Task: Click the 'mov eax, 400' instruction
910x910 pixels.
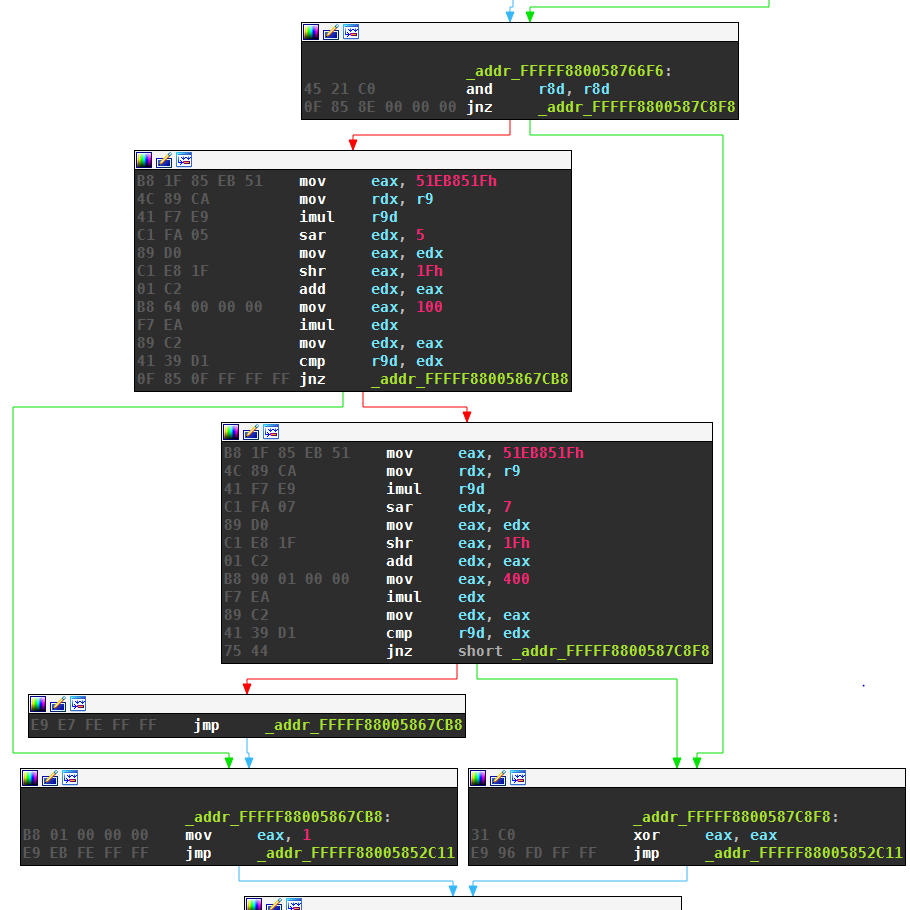Action: pyautogui.click(x=458, y=579)
